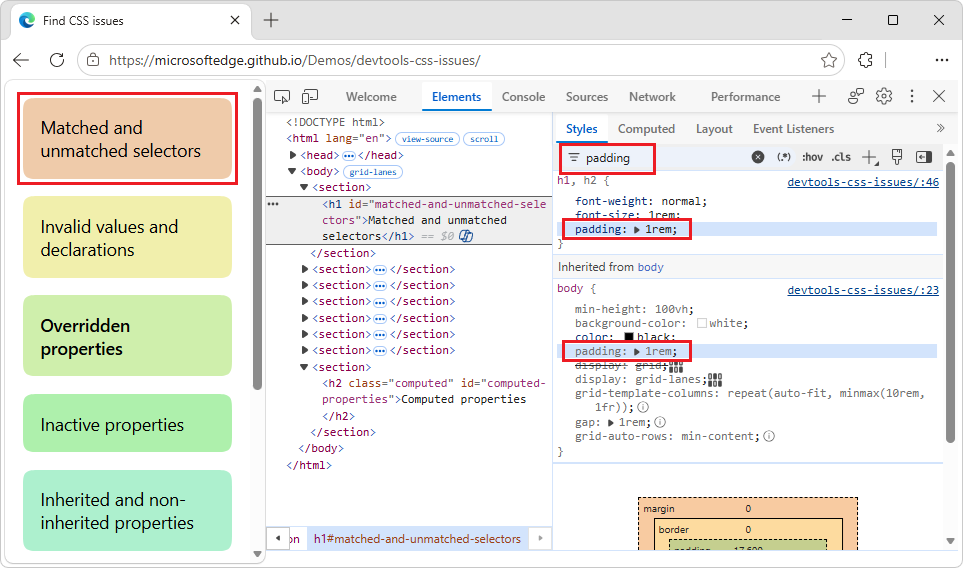
Task: Click the black color swatch
Action: [629, 337]
